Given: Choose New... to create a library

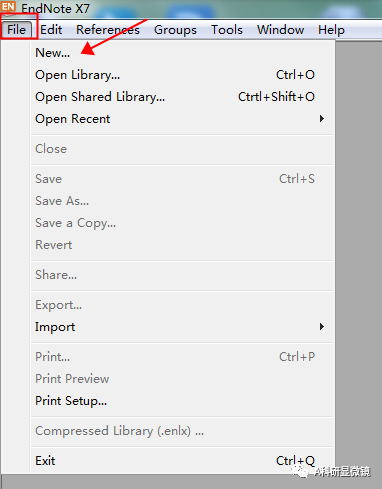Looking at the screenshot, I should (182, 53).
